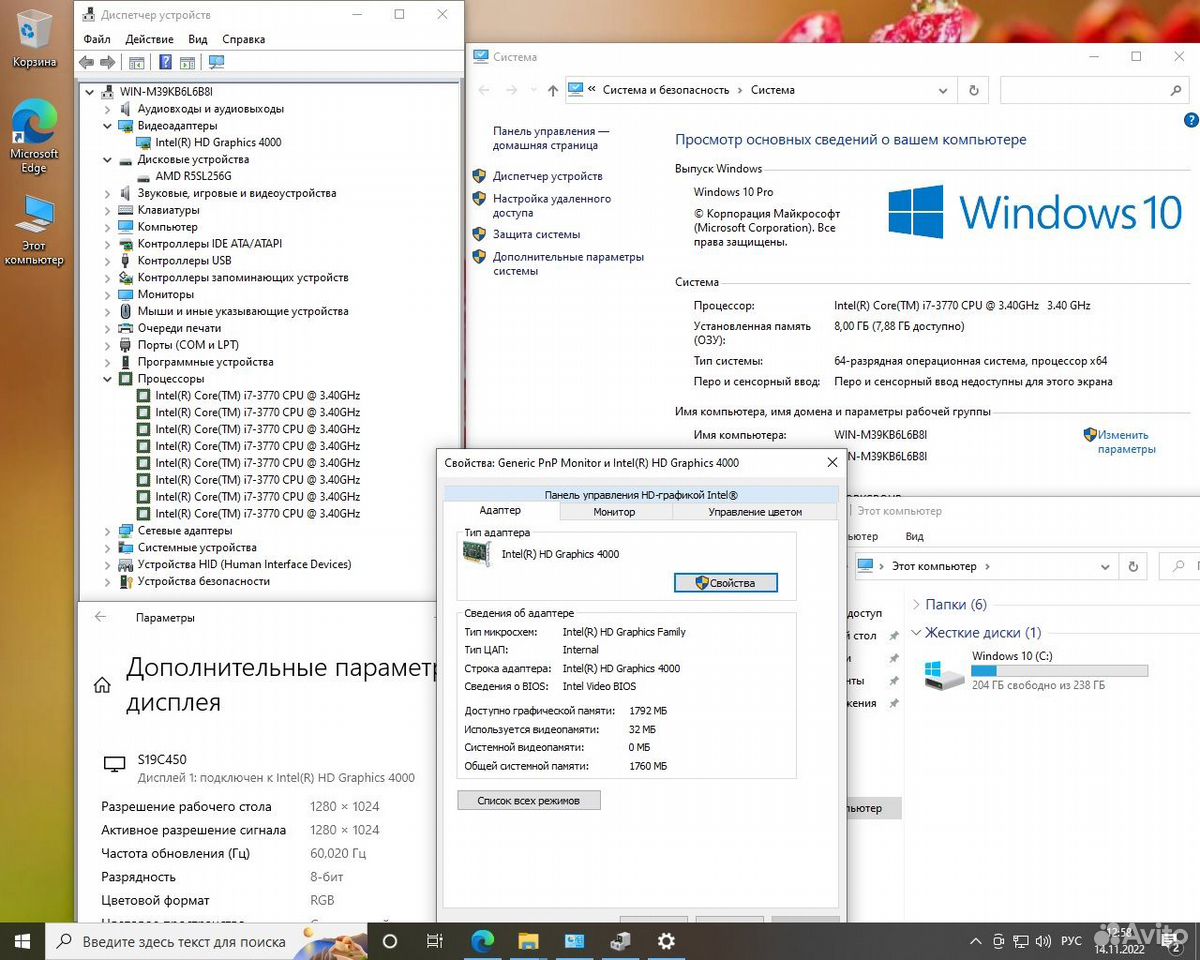Select 'Intel(R) HD Graphics 4000' device in tree
Image resolution: width=1200 pixels, height=960 pixels.
[218, 142]
